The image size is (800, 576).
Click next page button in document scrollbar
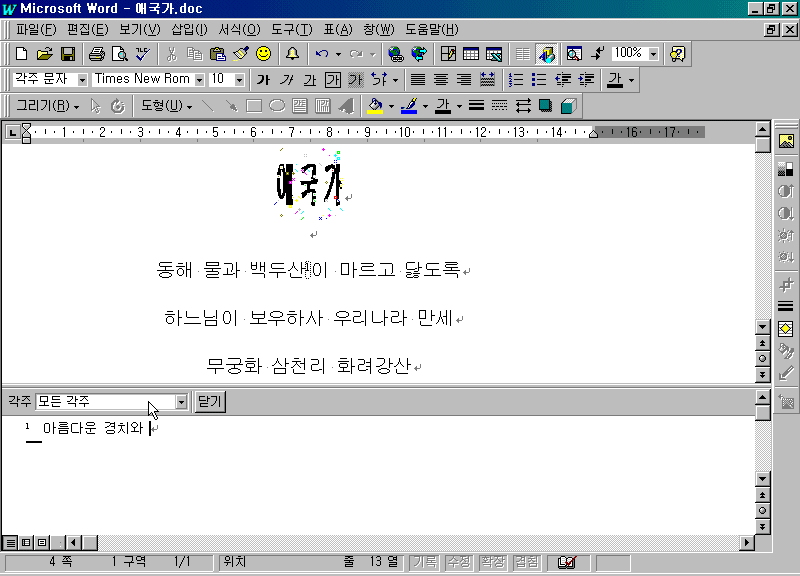point(762,375)
